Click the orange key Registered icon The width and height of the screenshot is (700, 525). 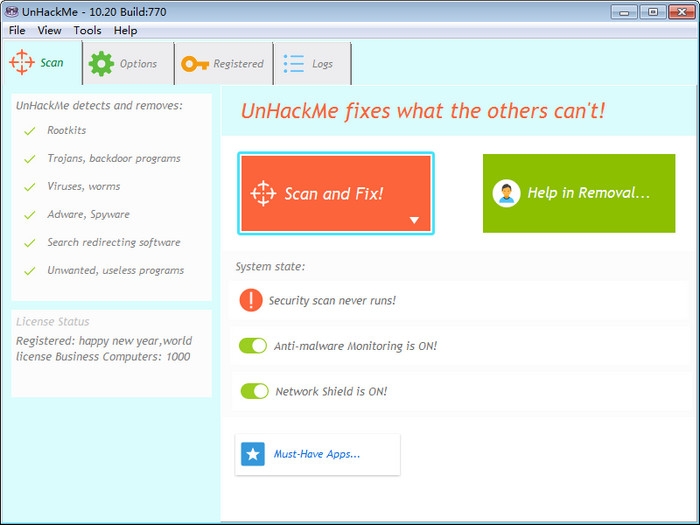(x=195, y=64)
